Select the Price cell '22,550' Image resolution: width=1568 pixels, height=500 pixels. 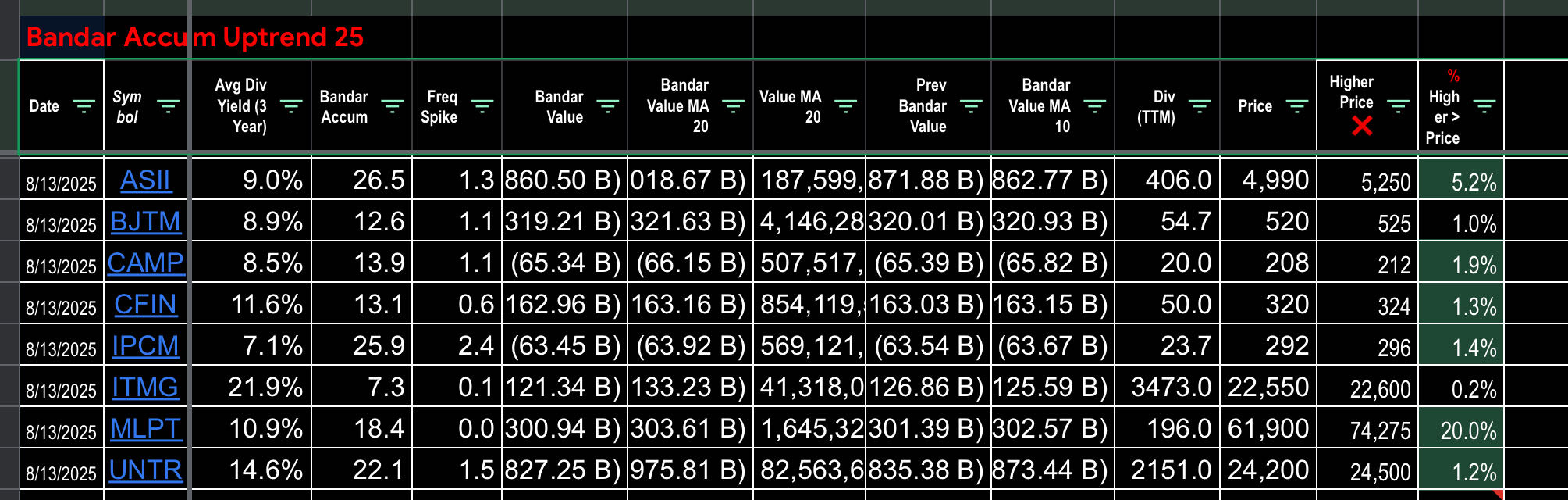(x=1268, y=387)
